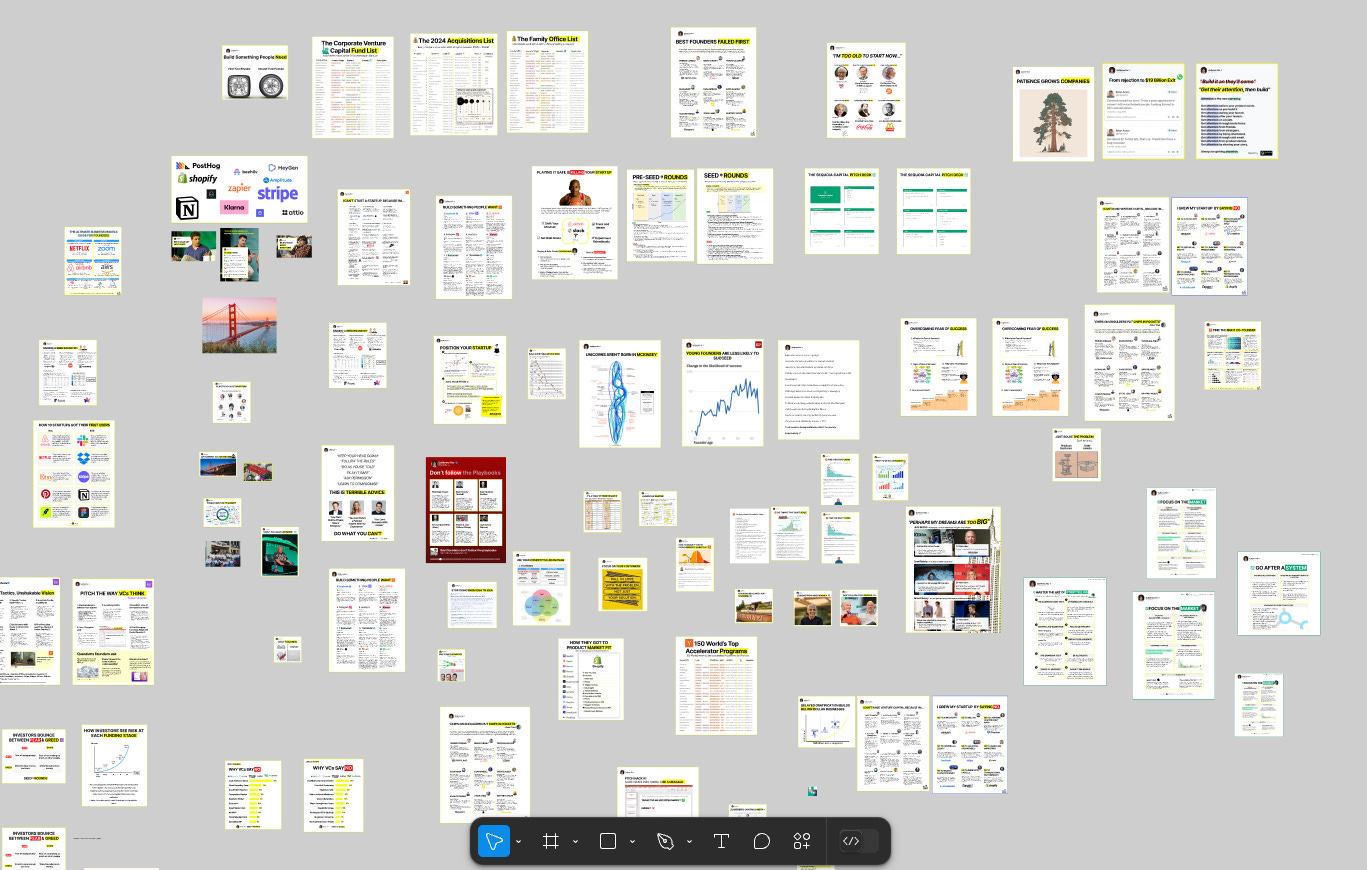Select the Playing it safe is killing your startup frame
The height and width of the screenshot is (870, 1367).
(x=574, y=222)
